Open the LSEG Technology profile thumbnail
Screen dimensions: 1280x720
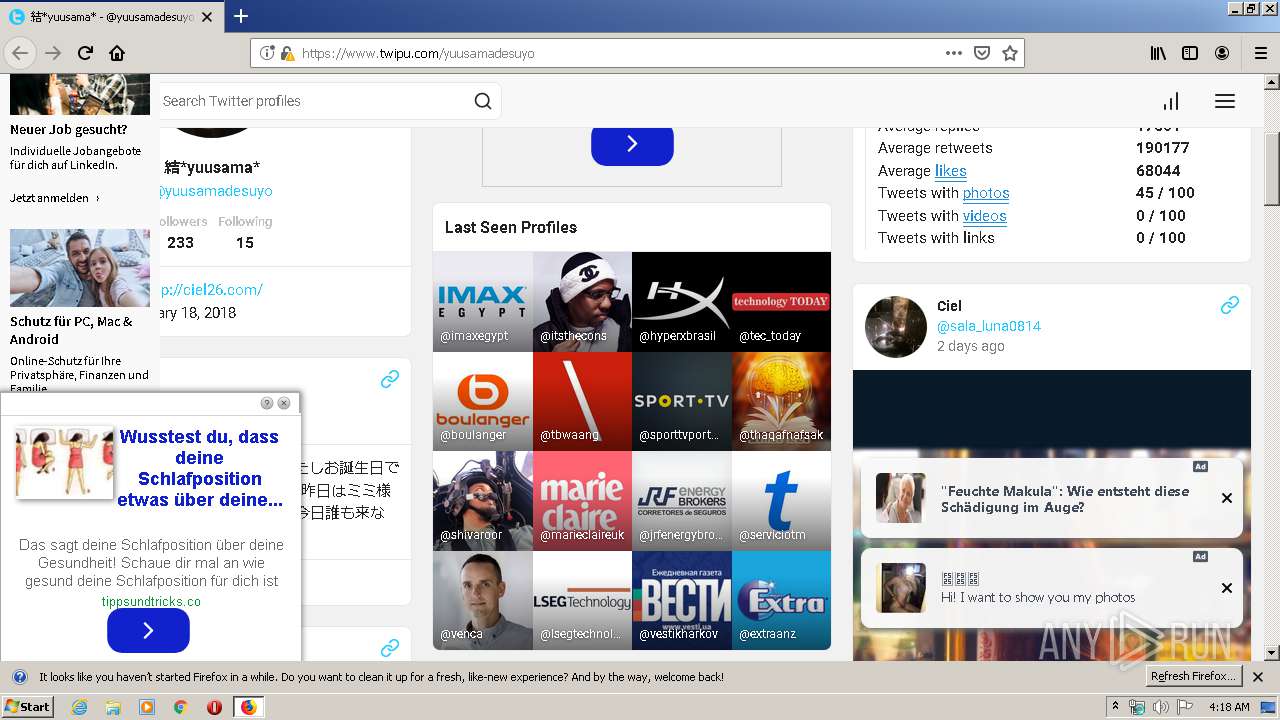582,600
